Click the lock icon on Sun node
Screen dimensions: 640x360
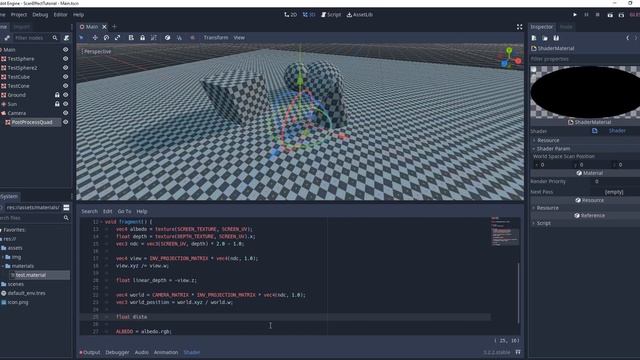[x=57, y=104]
